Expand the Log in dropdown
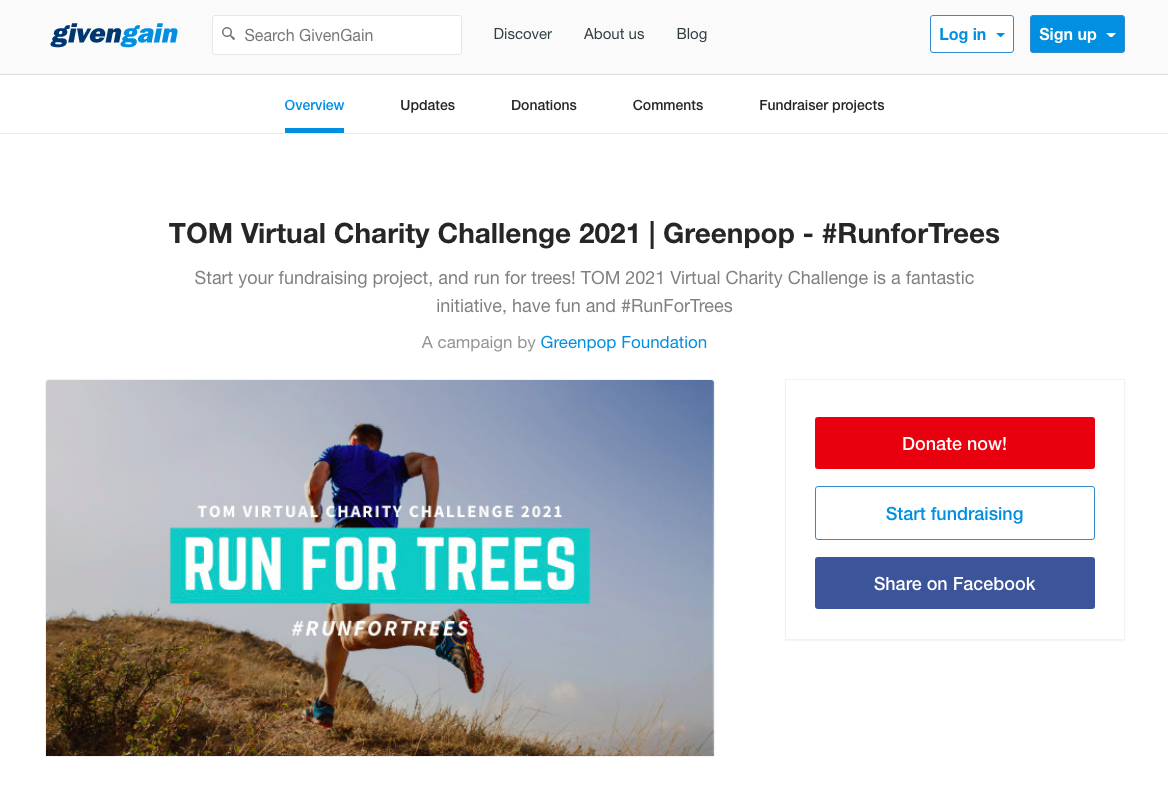This screenshot has height=788, width=1168. pyautogui.click(x=971, y=34)
